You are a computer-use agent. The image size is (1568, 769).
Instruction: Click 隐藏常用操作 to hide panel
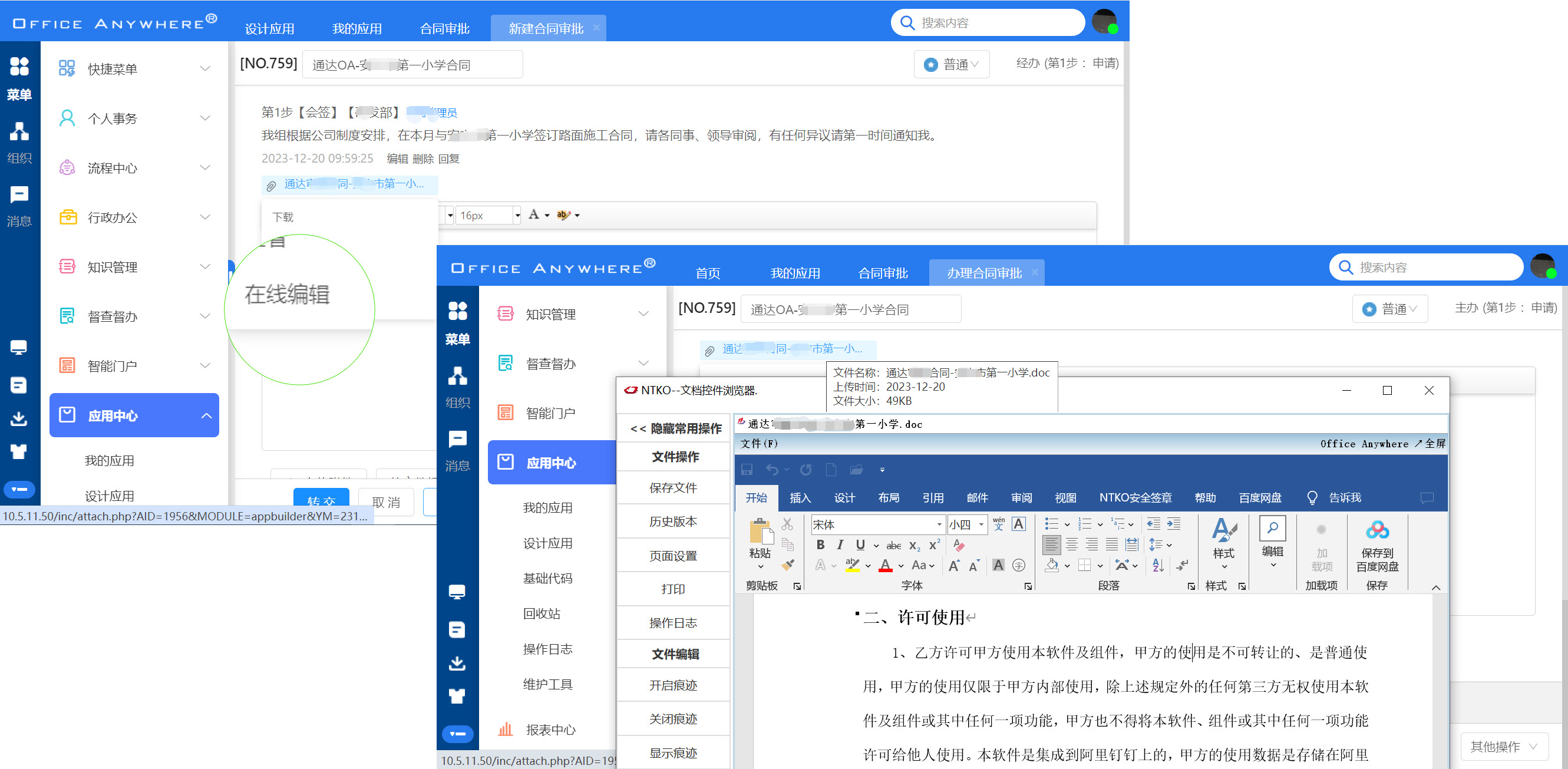pos(675,428)
